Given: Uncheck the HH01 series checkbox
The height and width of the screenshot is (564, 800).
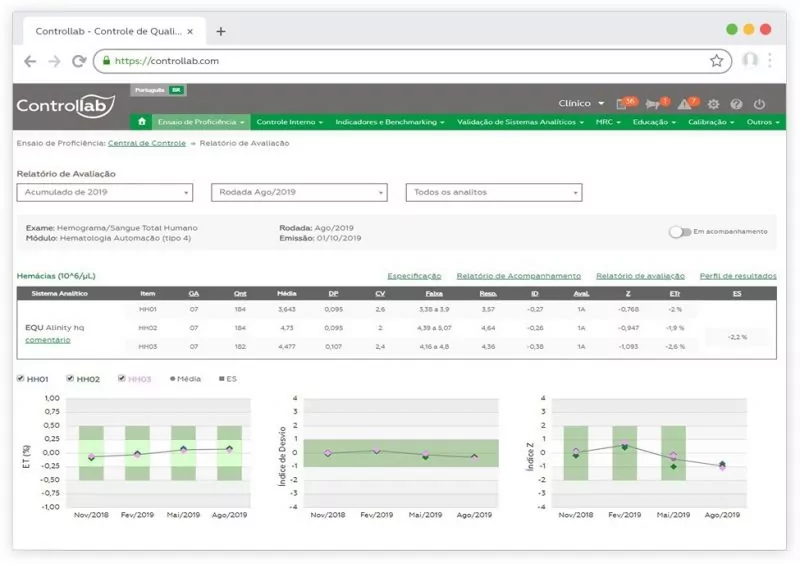Looking at the screenshot, I should pyautogui.click(x=22, y=379).
